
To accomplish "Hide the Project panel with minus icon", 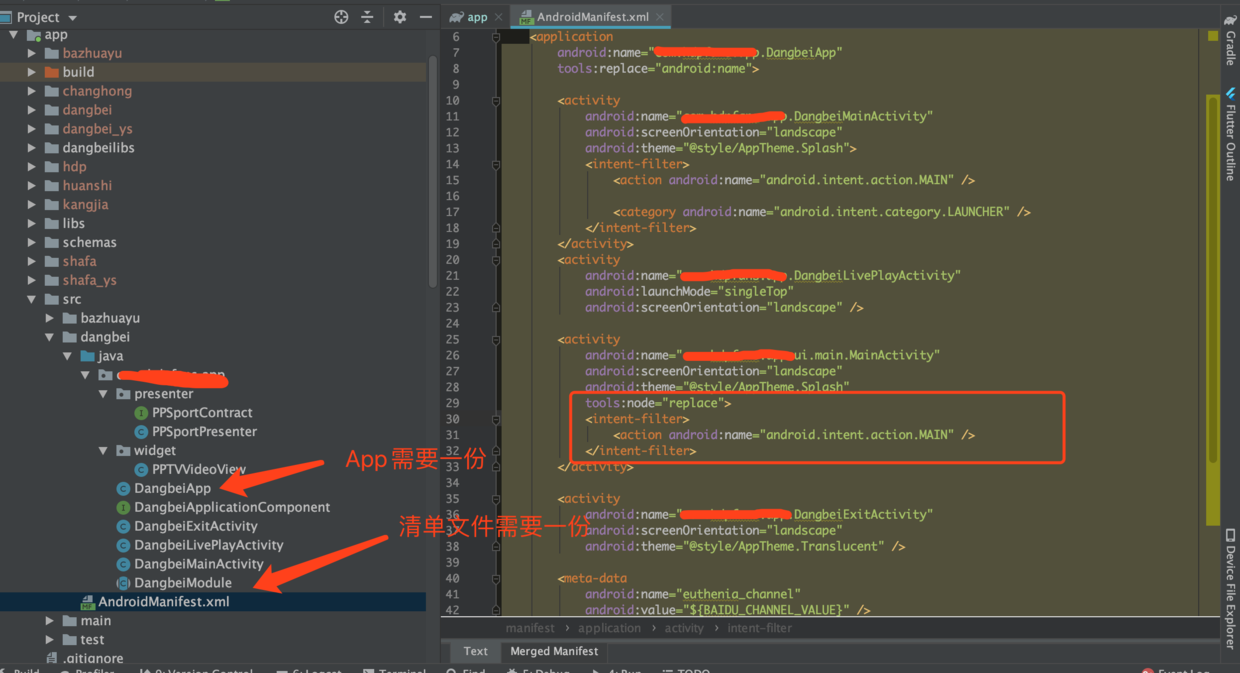I will pos(426,17).
